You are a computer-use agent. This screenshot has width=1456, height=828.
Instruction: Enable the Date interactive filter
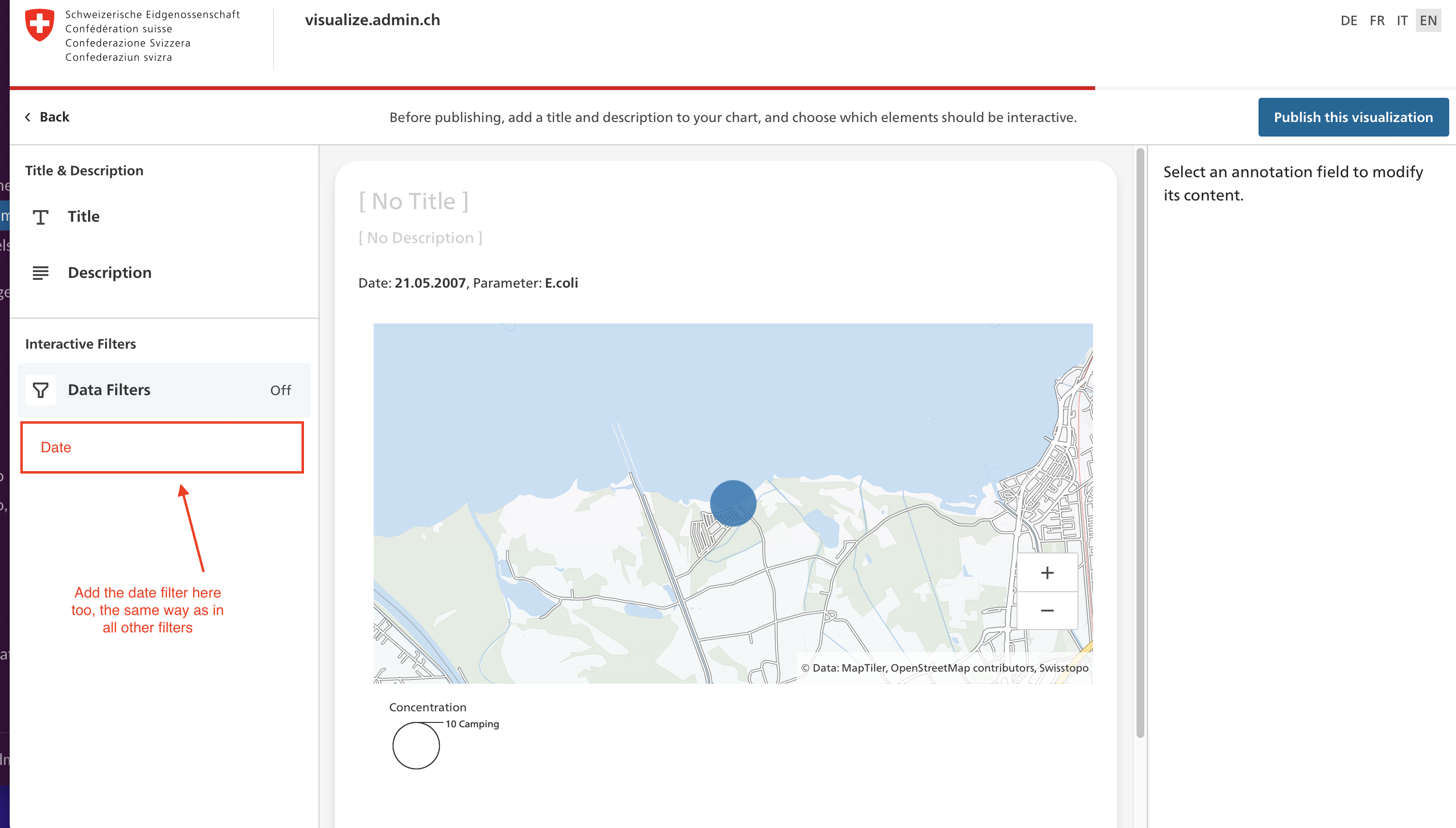(x=55, y=447)
